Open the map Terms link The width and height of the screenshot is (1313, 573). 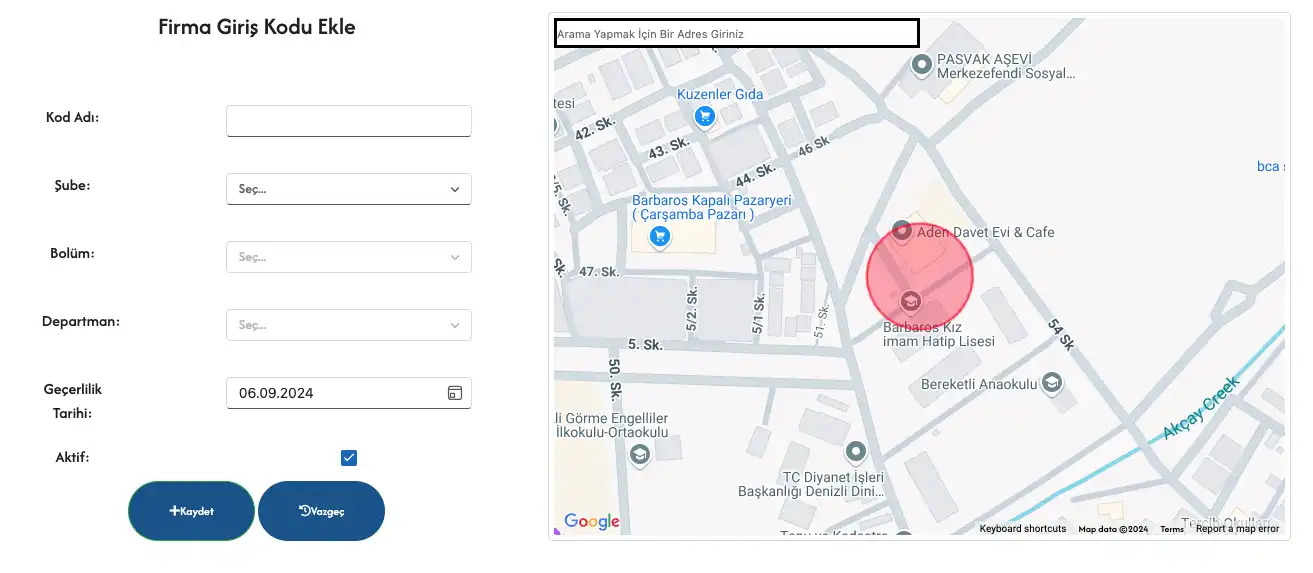(x=1171, y=529)
